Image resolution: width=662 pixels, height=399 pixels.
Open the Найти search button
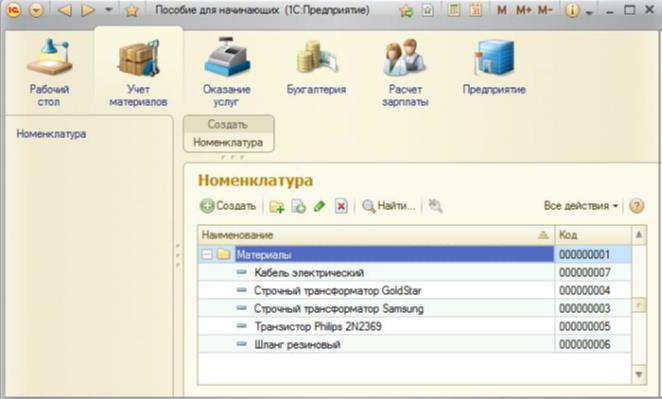tap(388, 206)
